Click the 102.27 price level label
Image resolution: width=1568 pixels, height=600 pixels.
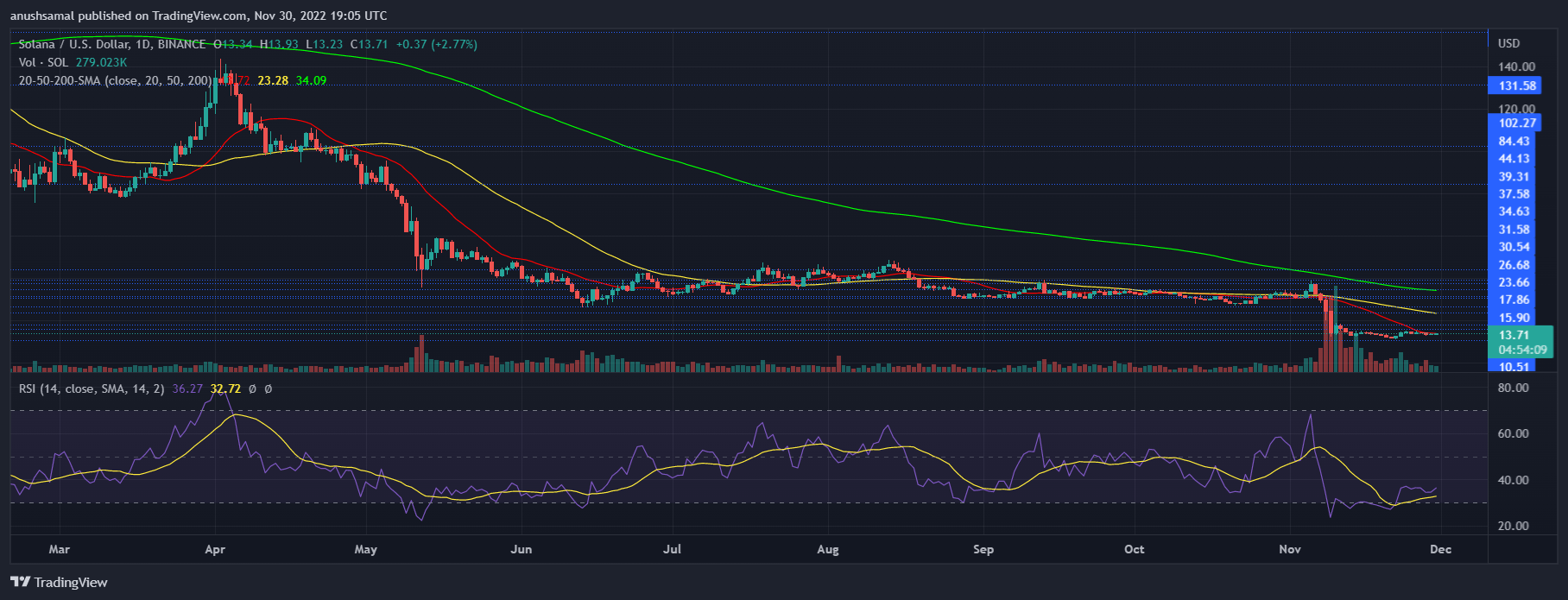point(1517,123)
